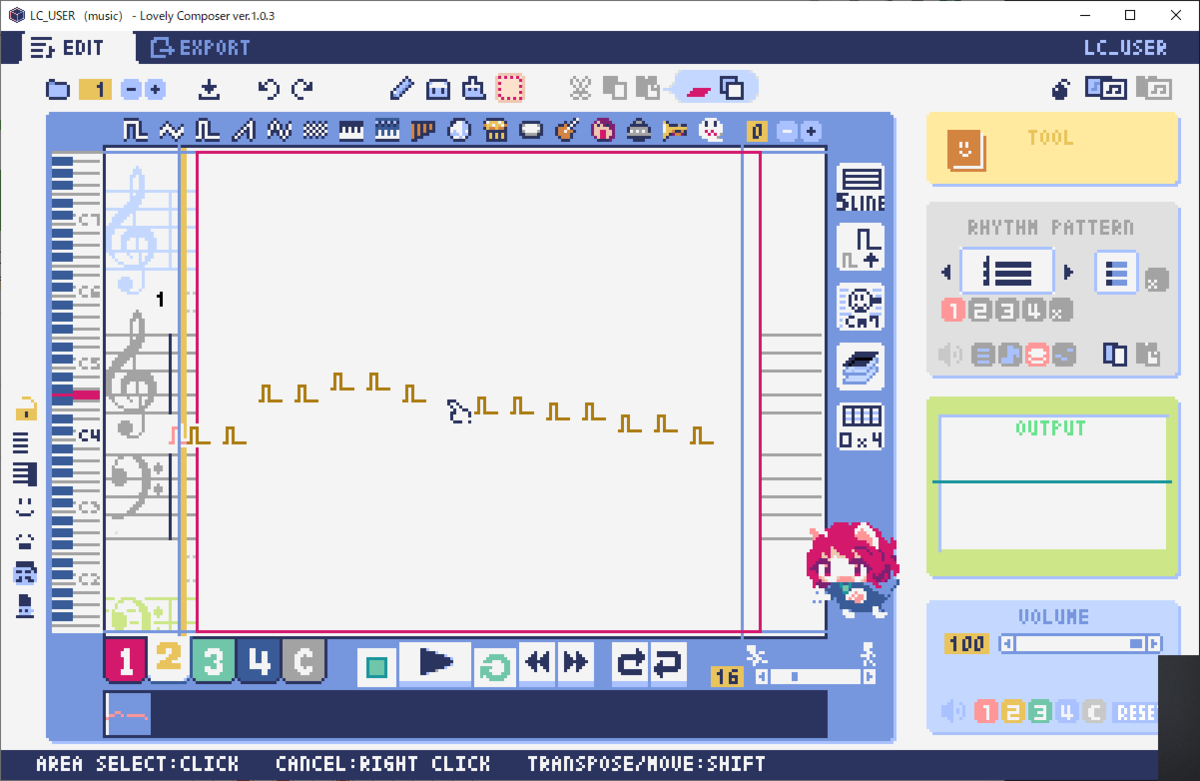Toggle the loop playback button
The width and height of the screenshot is (1200, 781).
pos(495,665)
